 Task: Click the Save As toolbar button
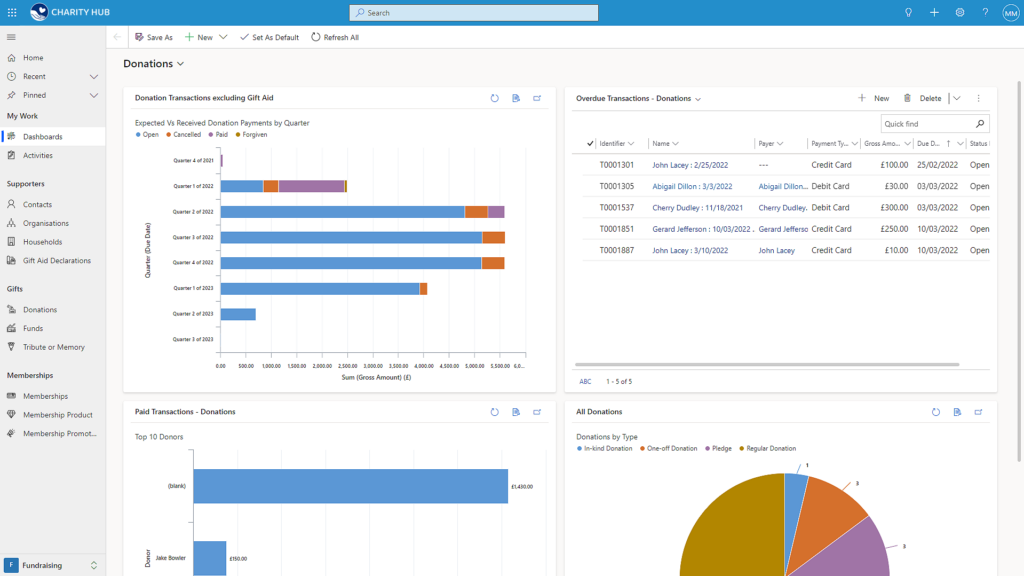(x=153, y=37)
